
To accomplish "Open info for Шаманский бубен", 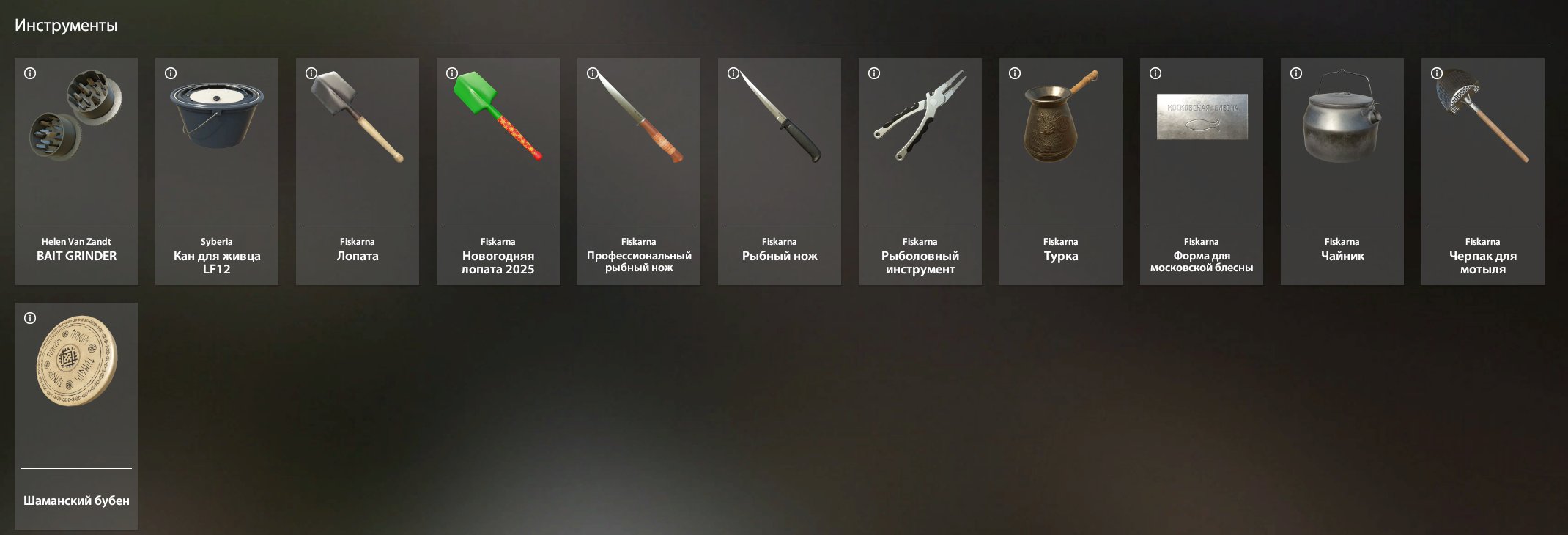I will pos(30,318).
